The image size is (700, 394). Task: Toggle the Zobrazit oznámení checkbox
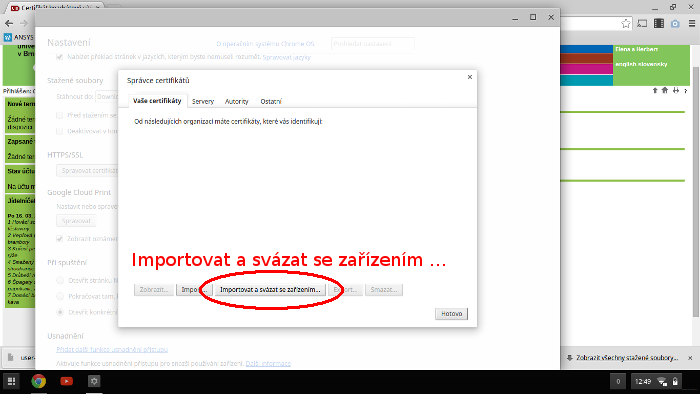pos(59,239)
